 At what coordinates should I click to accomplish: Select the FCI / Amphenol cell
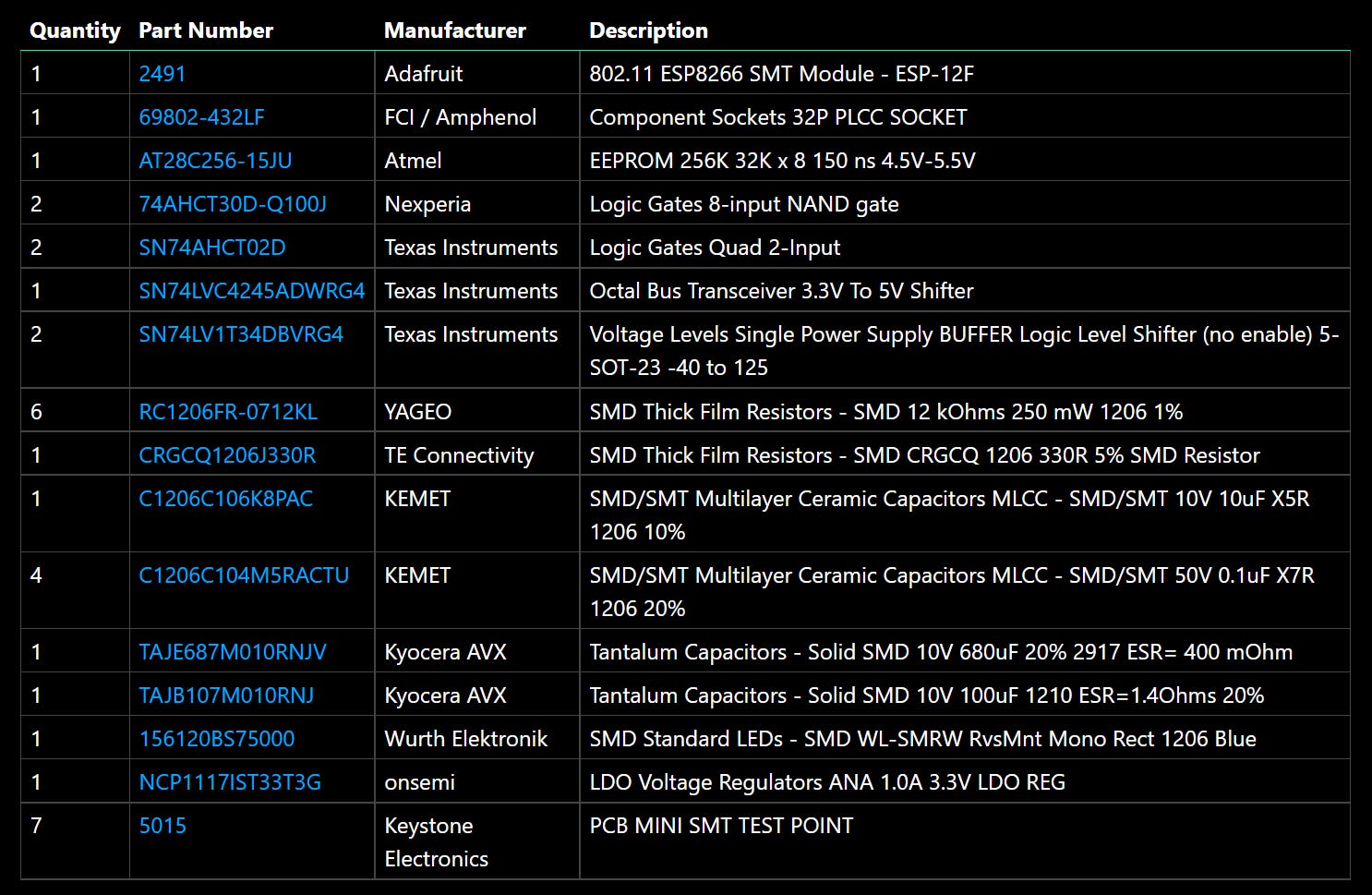(x=476, y=117)
